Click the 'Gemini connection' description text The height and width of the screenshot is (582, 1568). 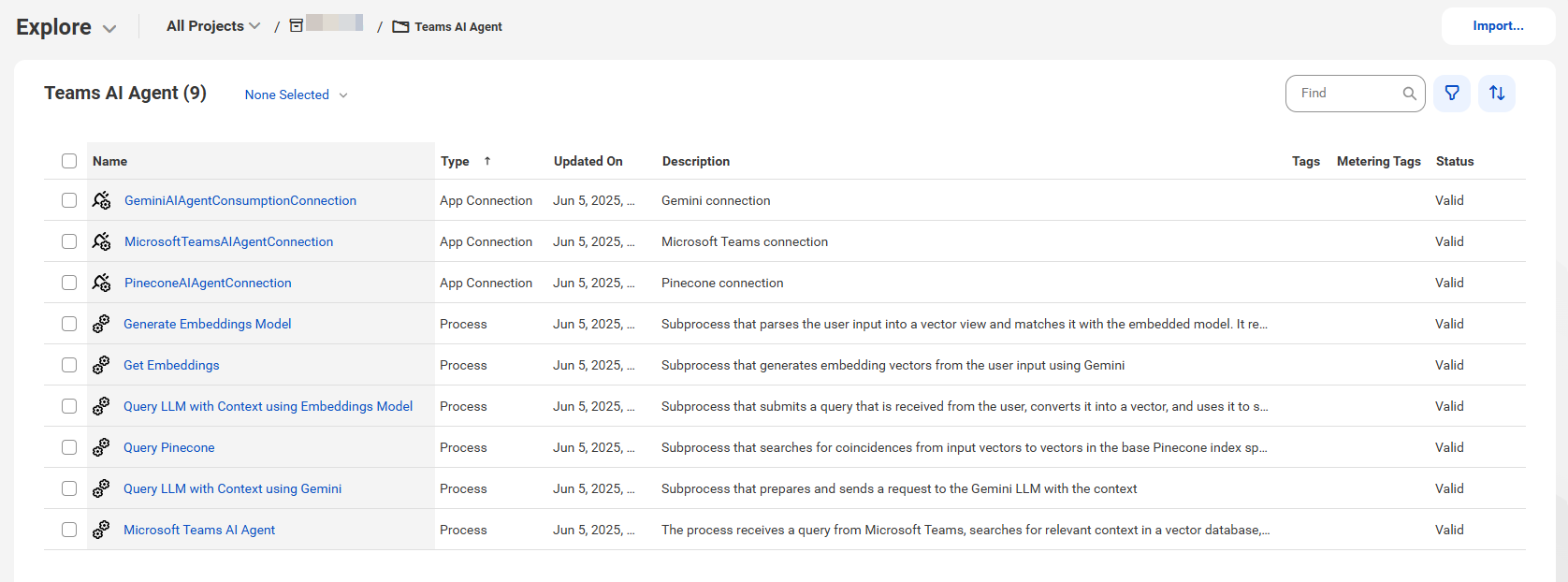(x=716, y=200)
